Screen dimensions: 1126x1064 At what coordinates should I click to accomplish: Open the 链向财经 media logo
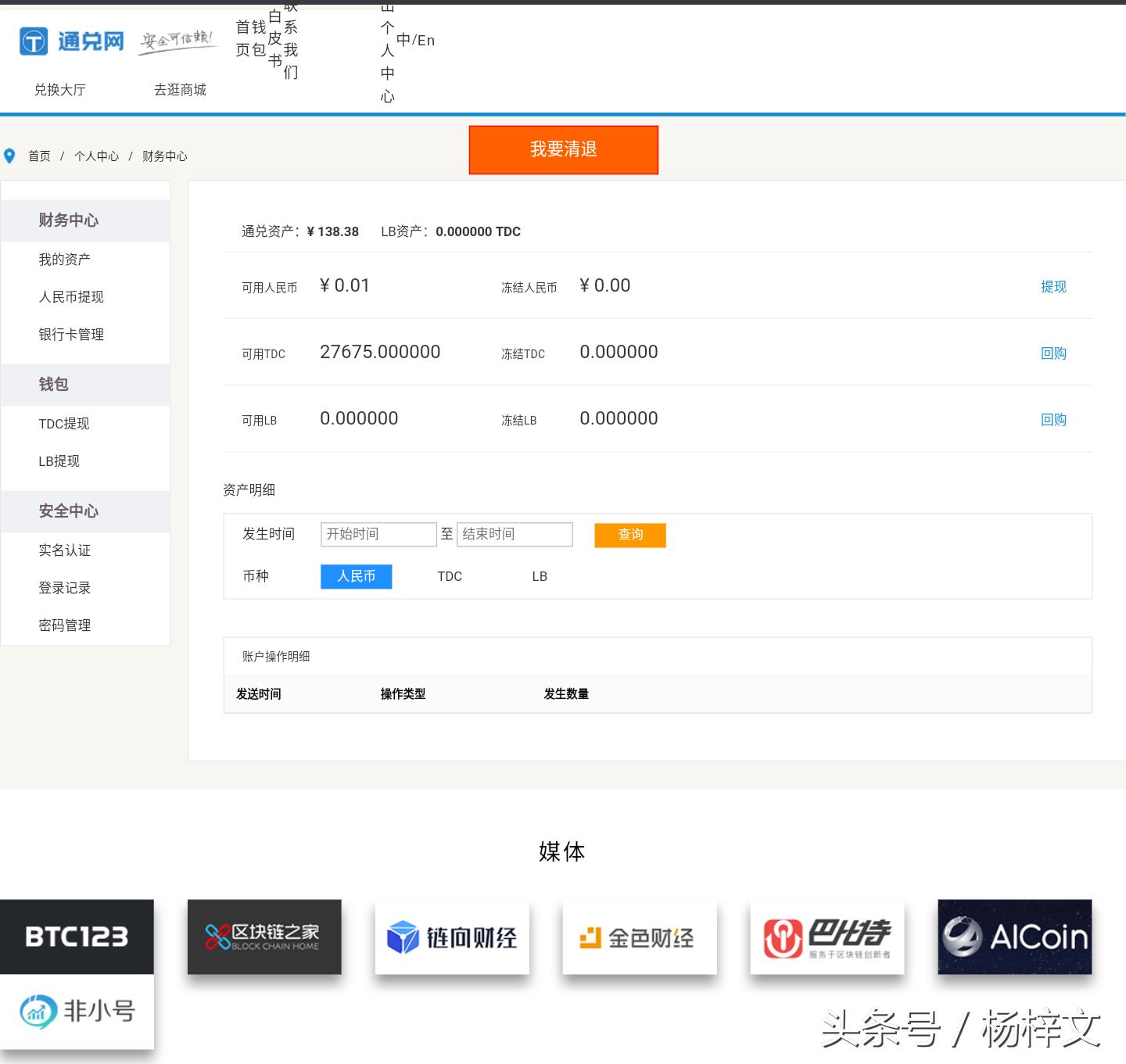(x=452, y=937)
